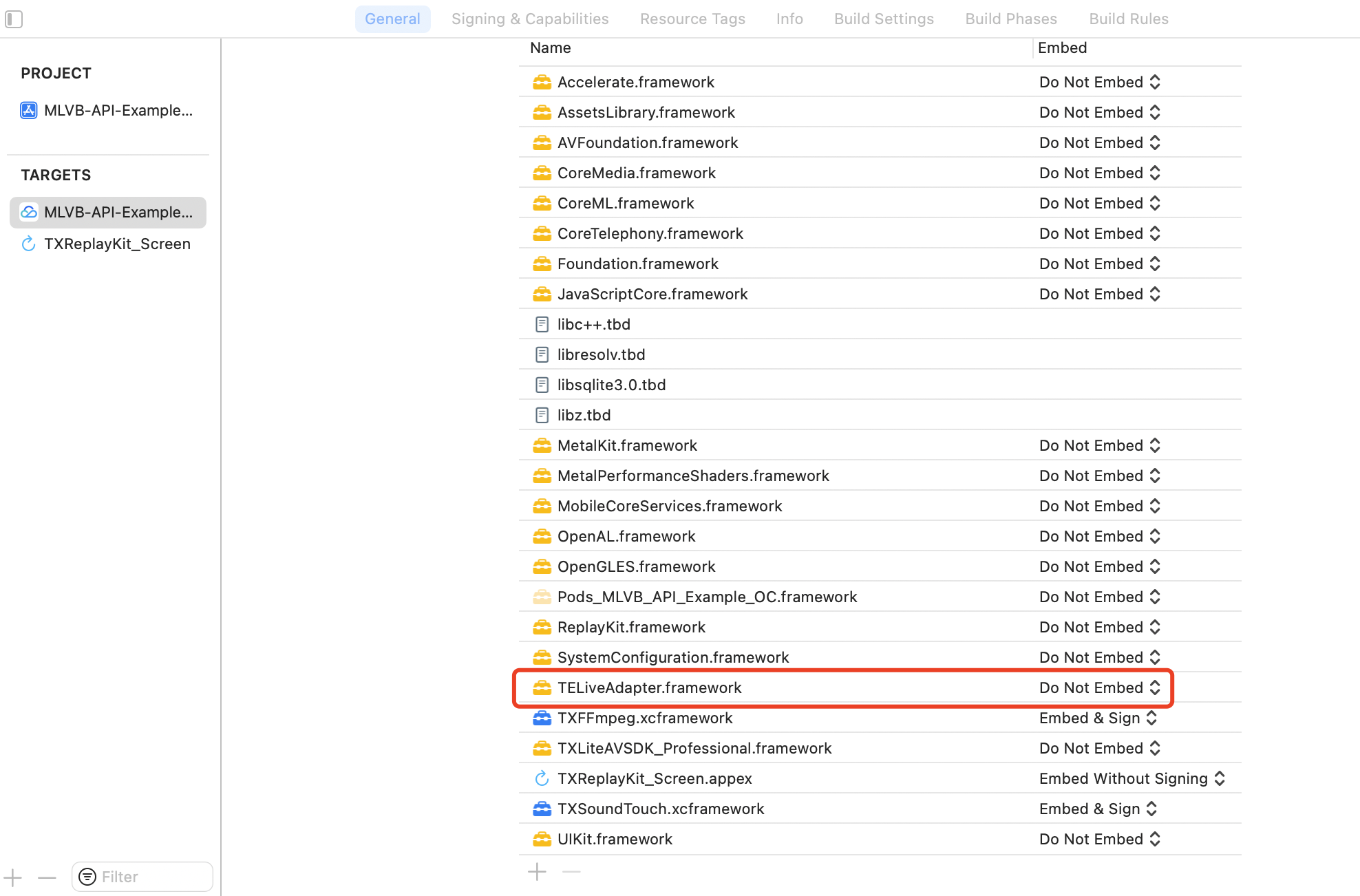Change embed option for UIKit.framework
The width and height of the screenshot is (1360, 896).
point(1099,839)
